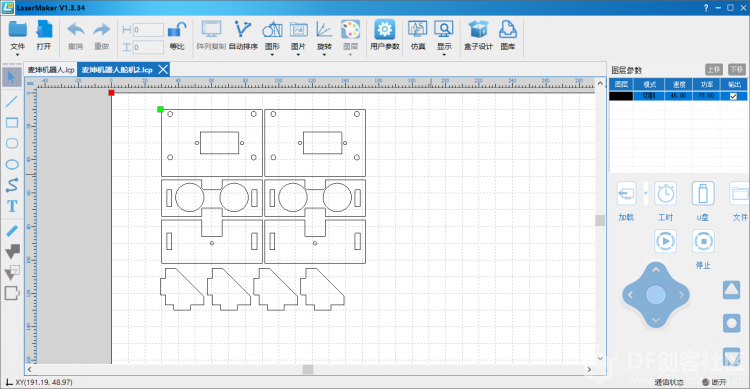Click the 文件 folder icon in right panel
Screen dimensions: 750x389
[739, 194]
